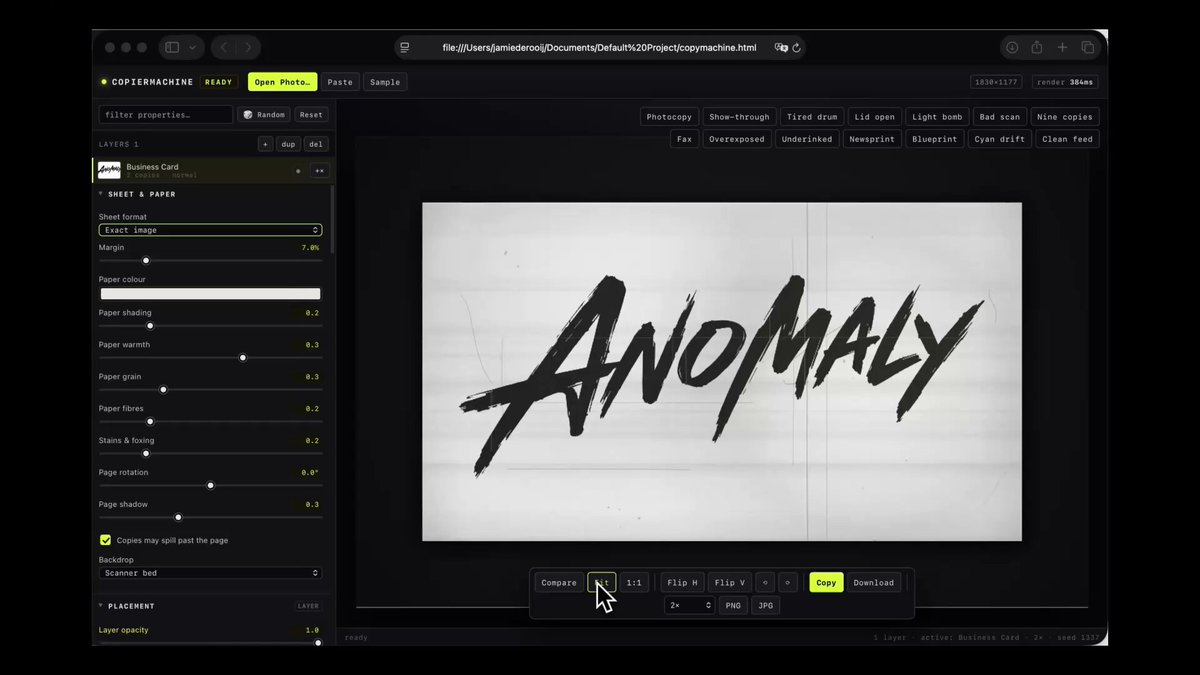Toggle the Compare view
Viewport: 1200px width, 675px height.
pyautogui.click(x=559, y=582)
